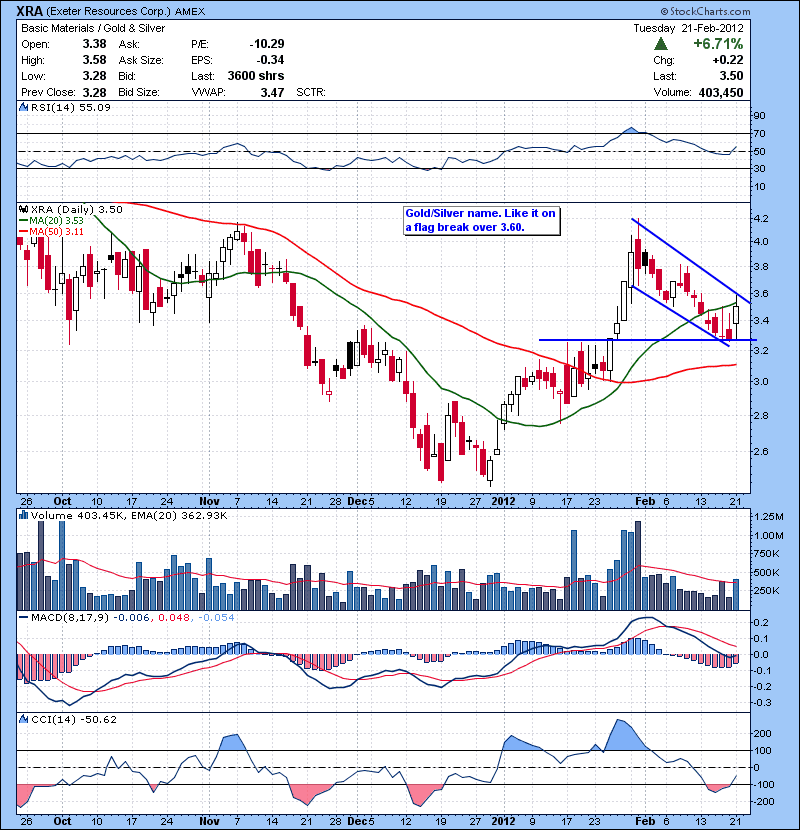Screen dimensions: 800x830
Task: Click the date Tuesday 21-Feb-2012
Action: [x=688, y=28]
